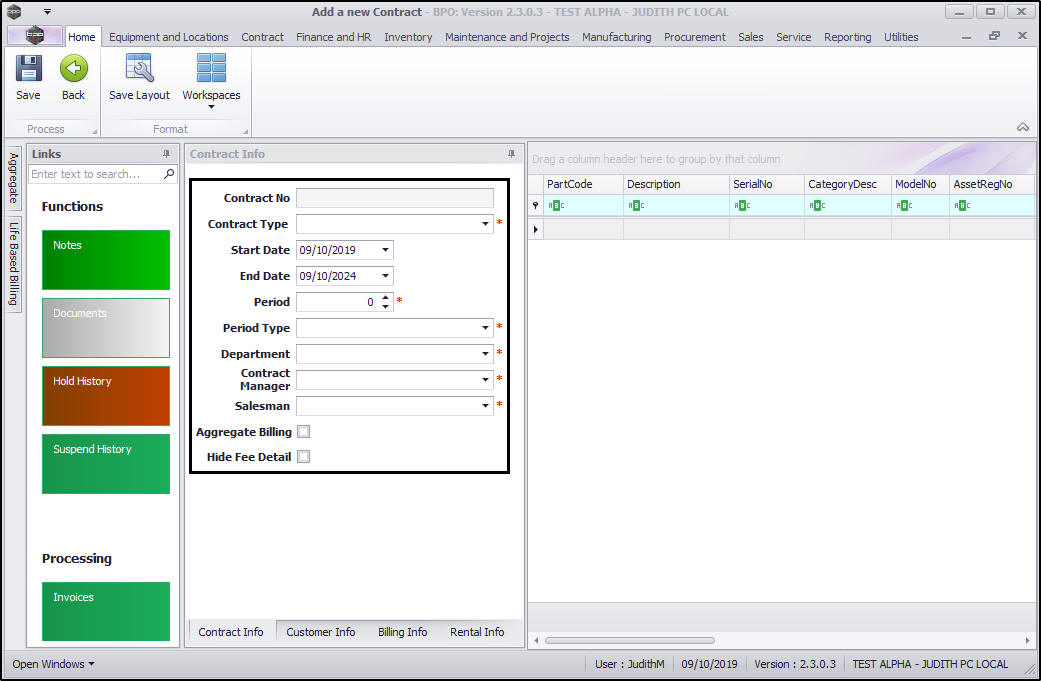Click the pin icon on Contract Info panel
The image size is (1041, 681).
[512, 154]
